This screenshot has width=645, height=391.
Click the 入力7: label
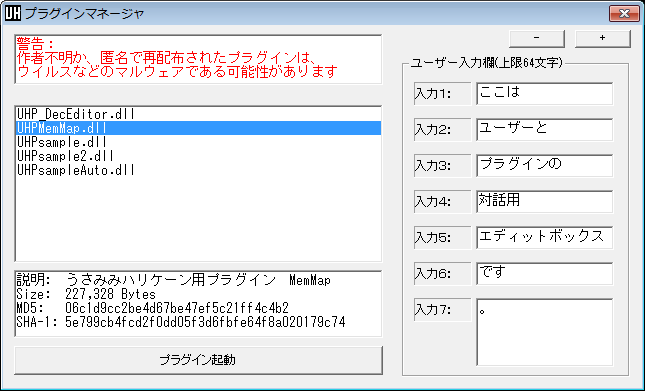pos(442,310)
